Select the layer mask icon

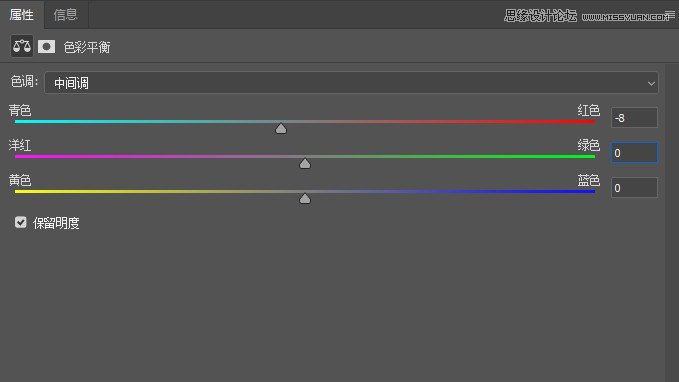46,46
